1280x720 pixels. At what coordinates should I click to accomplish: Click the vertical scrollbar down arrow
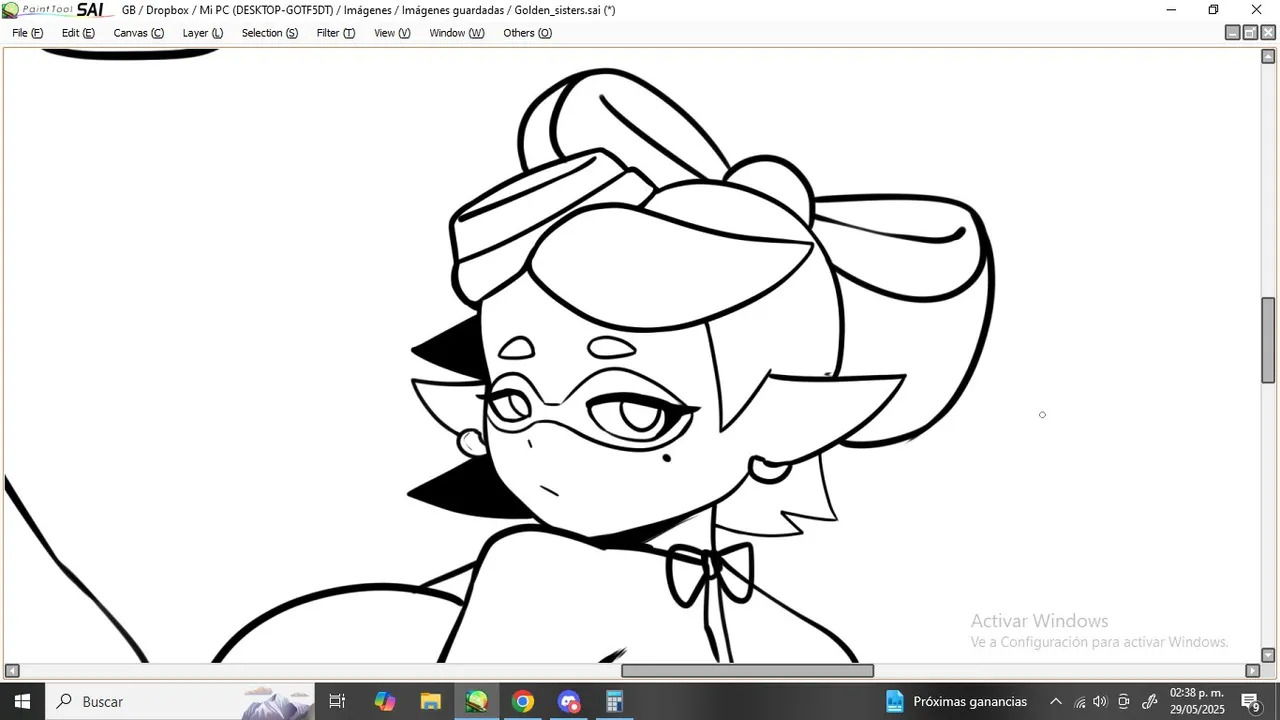[1268, 655]
